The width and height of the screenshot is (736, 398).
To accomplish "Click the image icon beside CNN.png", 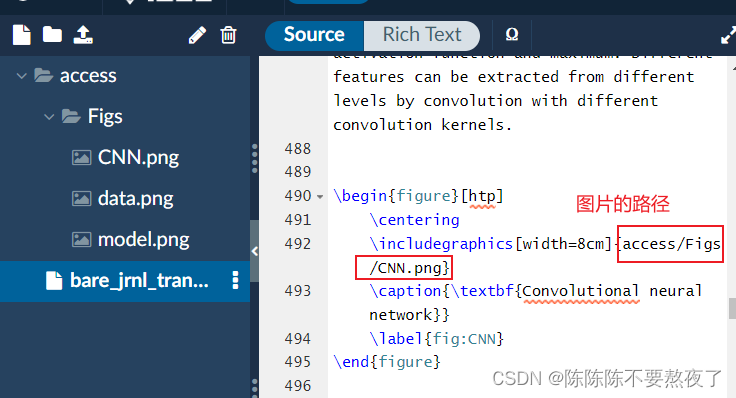I will (81, 157).
